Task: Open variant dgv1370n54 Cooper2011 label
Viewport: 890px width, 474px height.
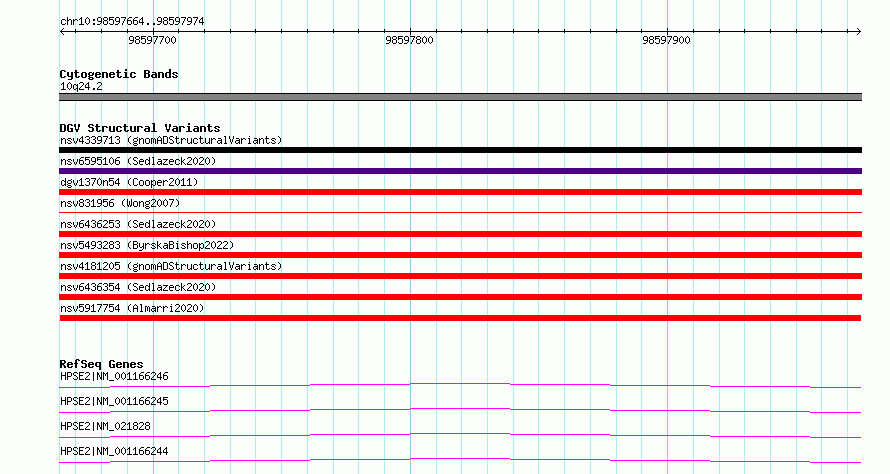Action: click(129, 182)
